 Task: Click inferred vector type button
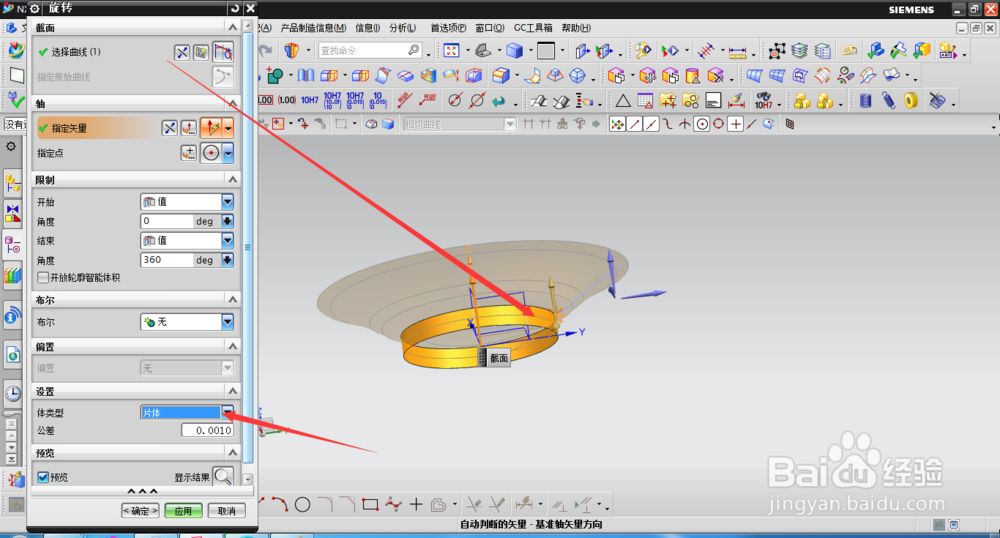point(211,128)
